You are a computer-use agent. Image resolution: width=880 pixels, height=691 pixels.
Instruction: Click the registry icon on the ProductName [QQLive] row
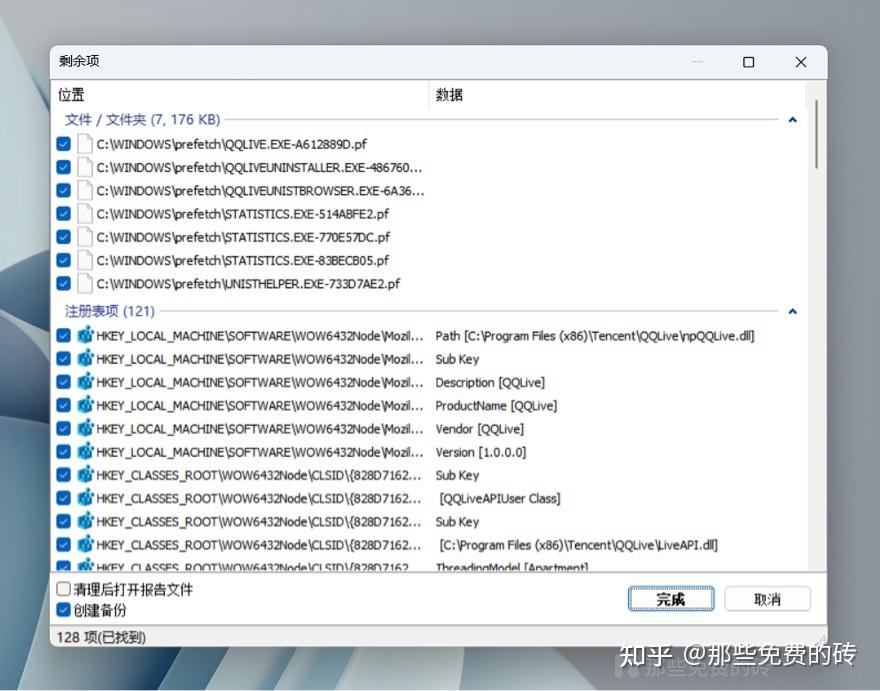84,405
